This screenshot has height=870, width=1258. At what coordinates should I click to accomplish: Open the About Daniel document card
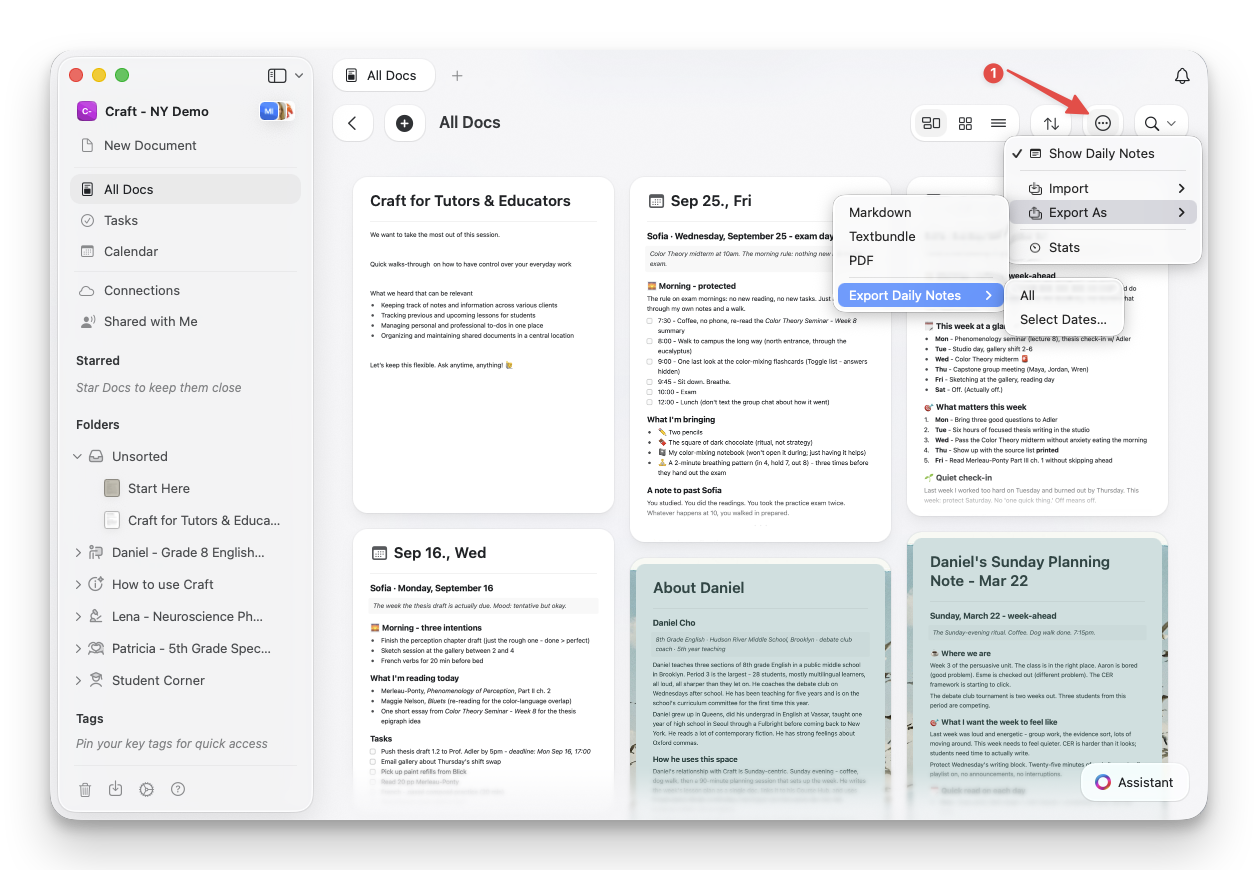click(760, 688)
